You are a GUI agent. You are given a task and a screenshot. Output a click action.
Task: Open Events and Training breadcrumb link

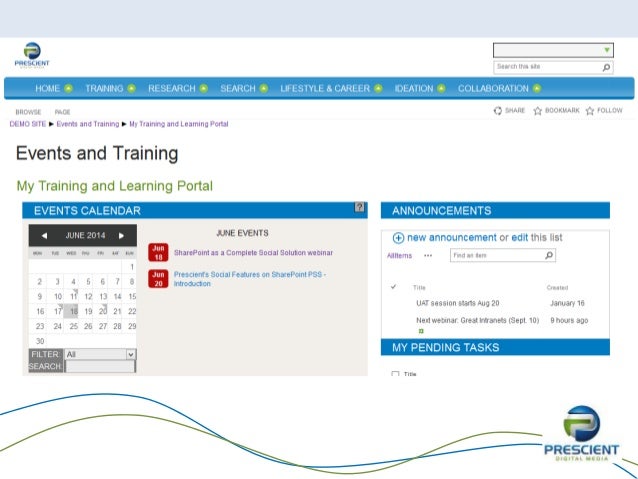[x=87, y=124]
